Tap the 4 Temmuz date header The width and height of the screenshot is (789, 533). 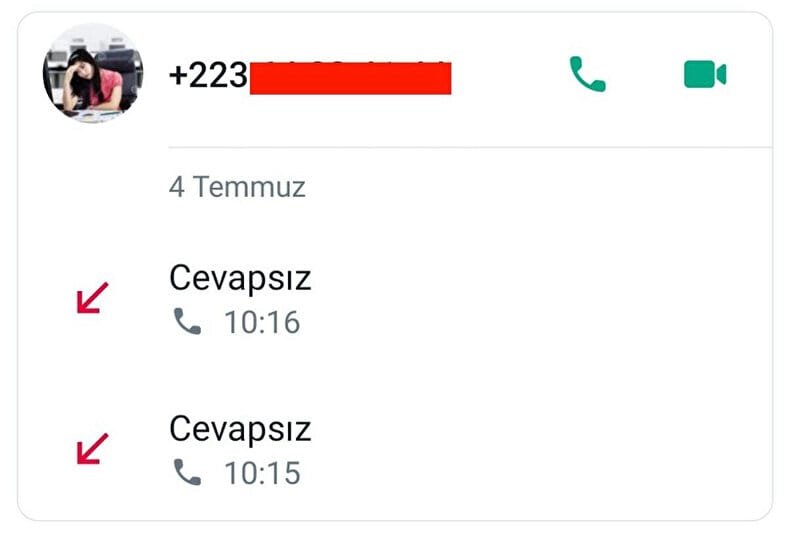(237, 187)
